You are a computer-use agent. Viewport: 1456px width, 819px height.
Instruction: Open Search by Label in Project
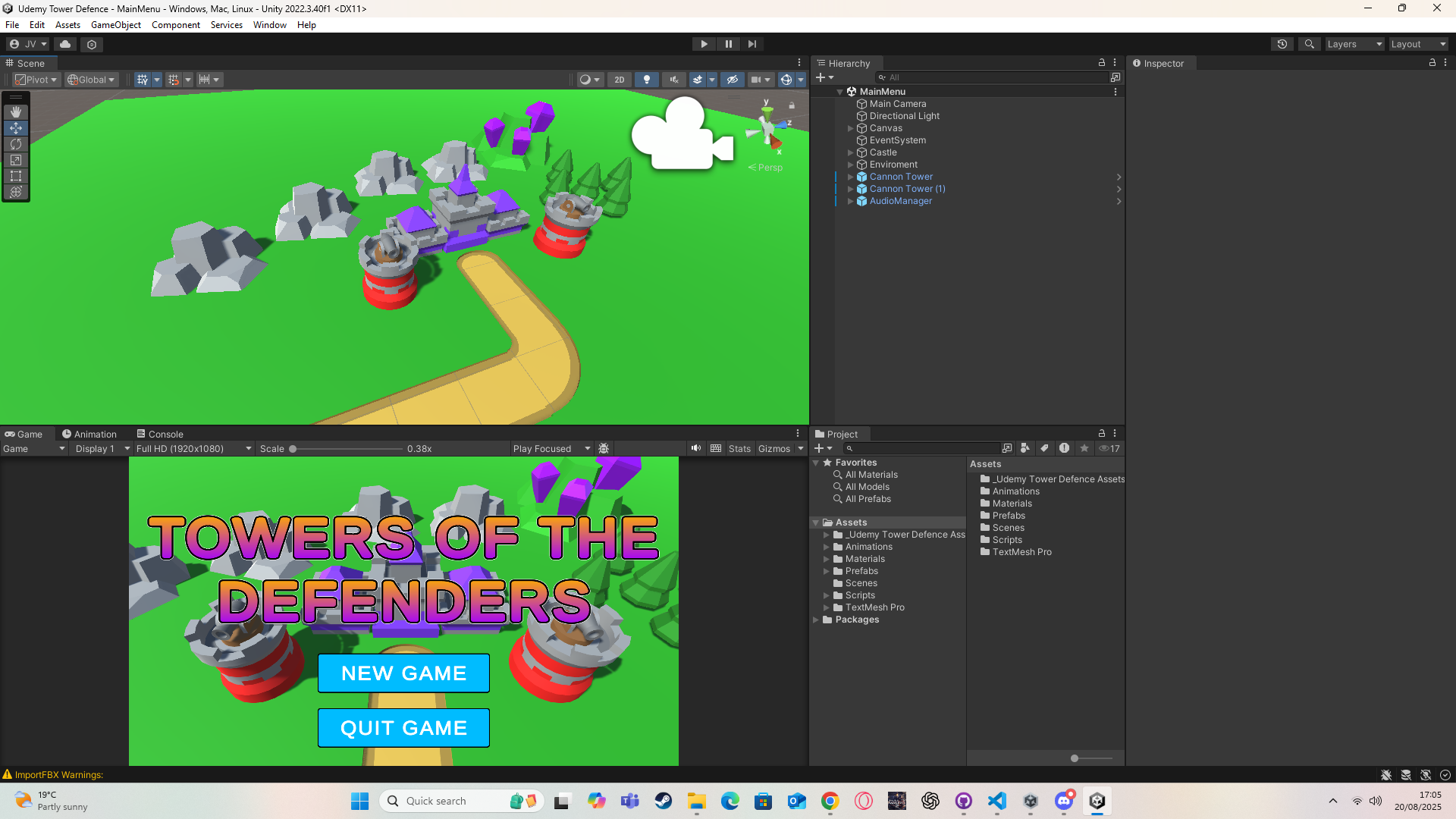click(1044, 448)
